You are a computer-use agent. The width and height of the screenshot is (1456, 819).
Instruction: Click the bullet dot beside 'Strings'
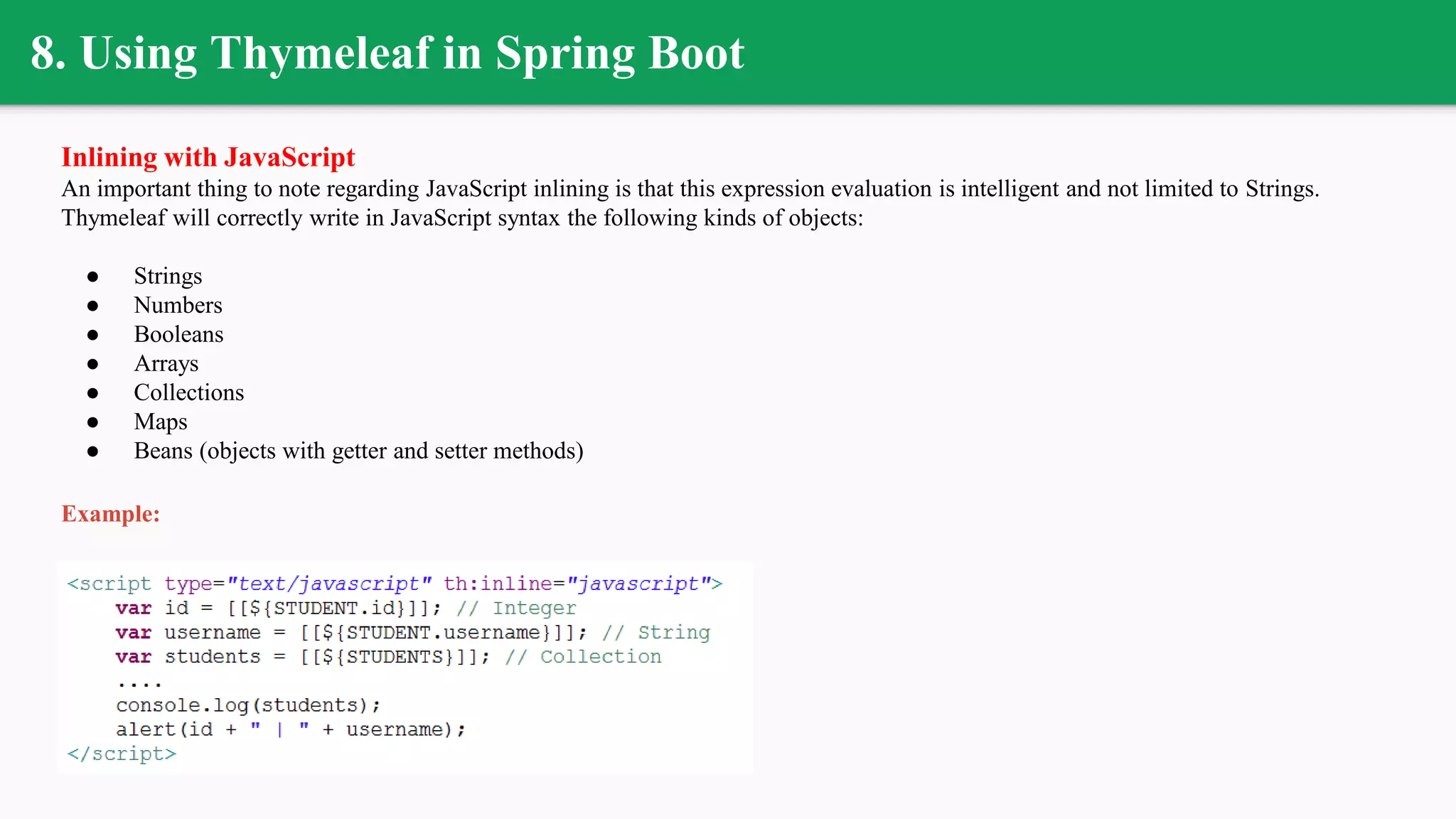point(92,277)
